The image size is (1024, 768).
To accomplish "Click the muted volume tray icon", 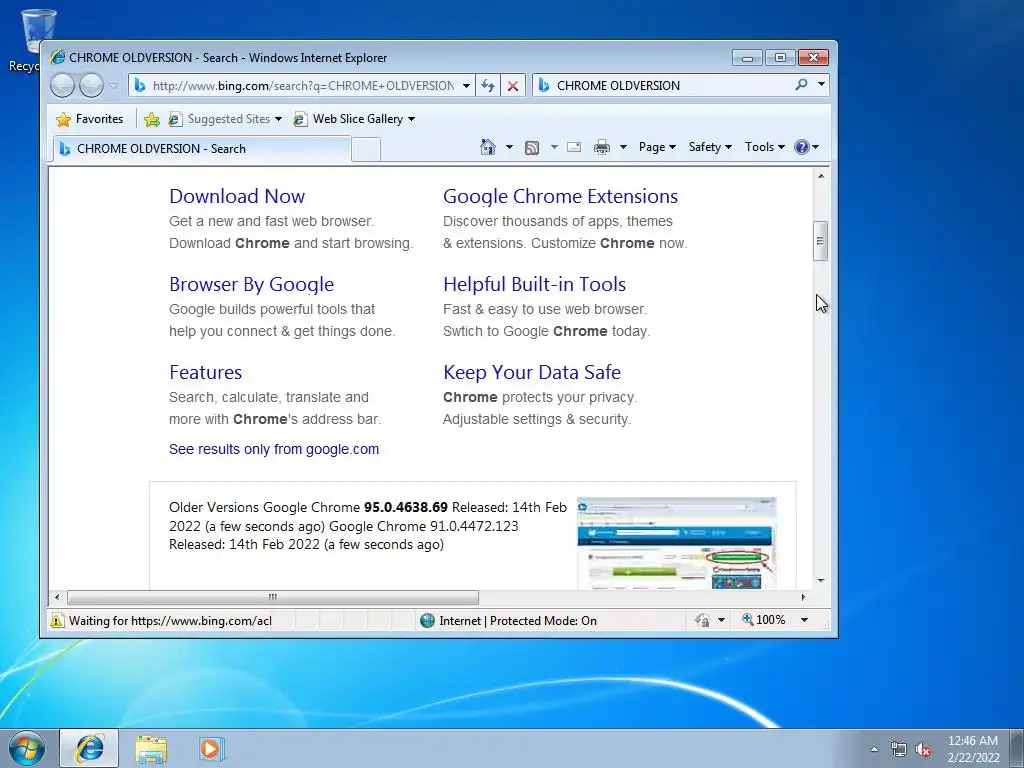I will click(923, 750).
